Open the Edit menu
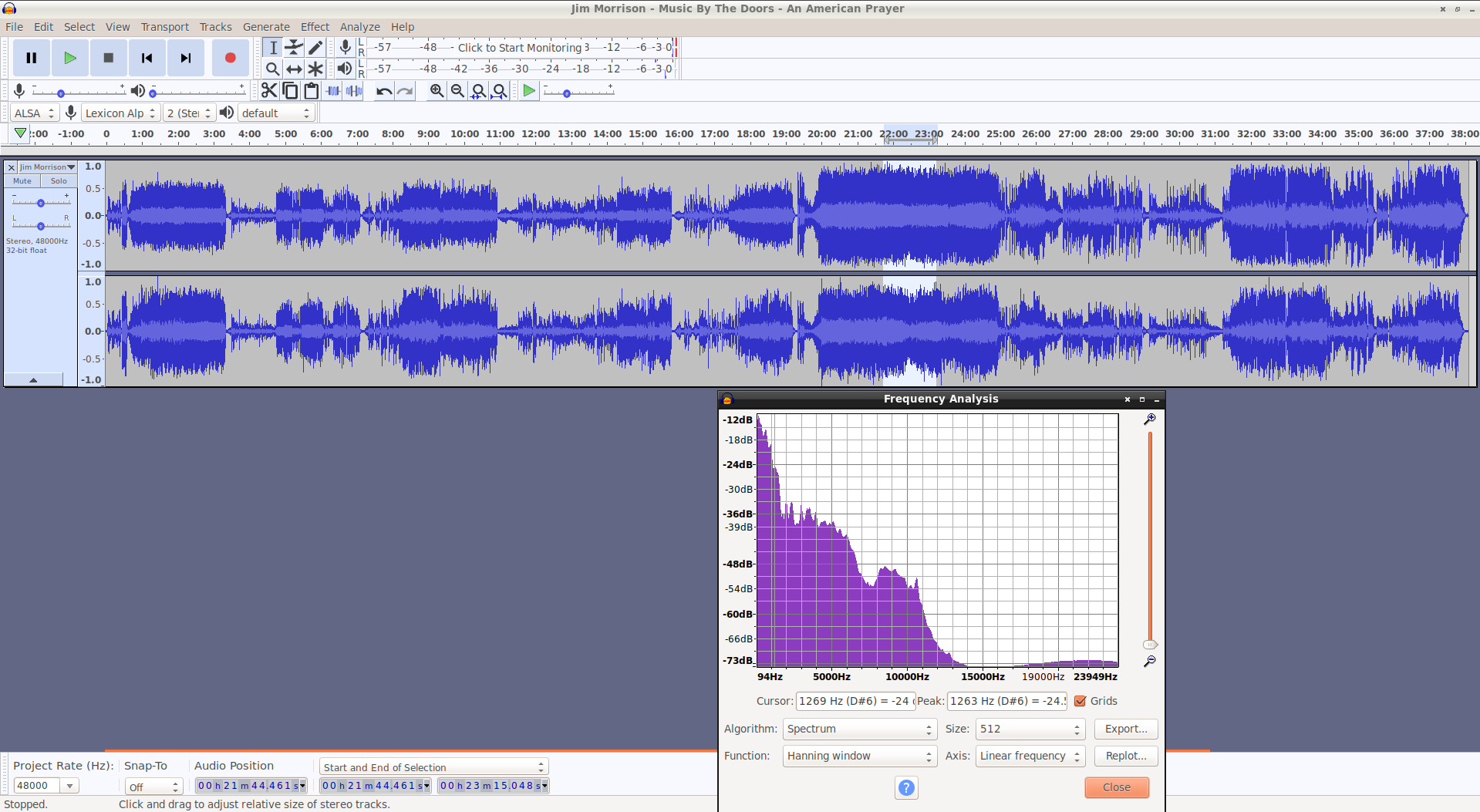 43,27
